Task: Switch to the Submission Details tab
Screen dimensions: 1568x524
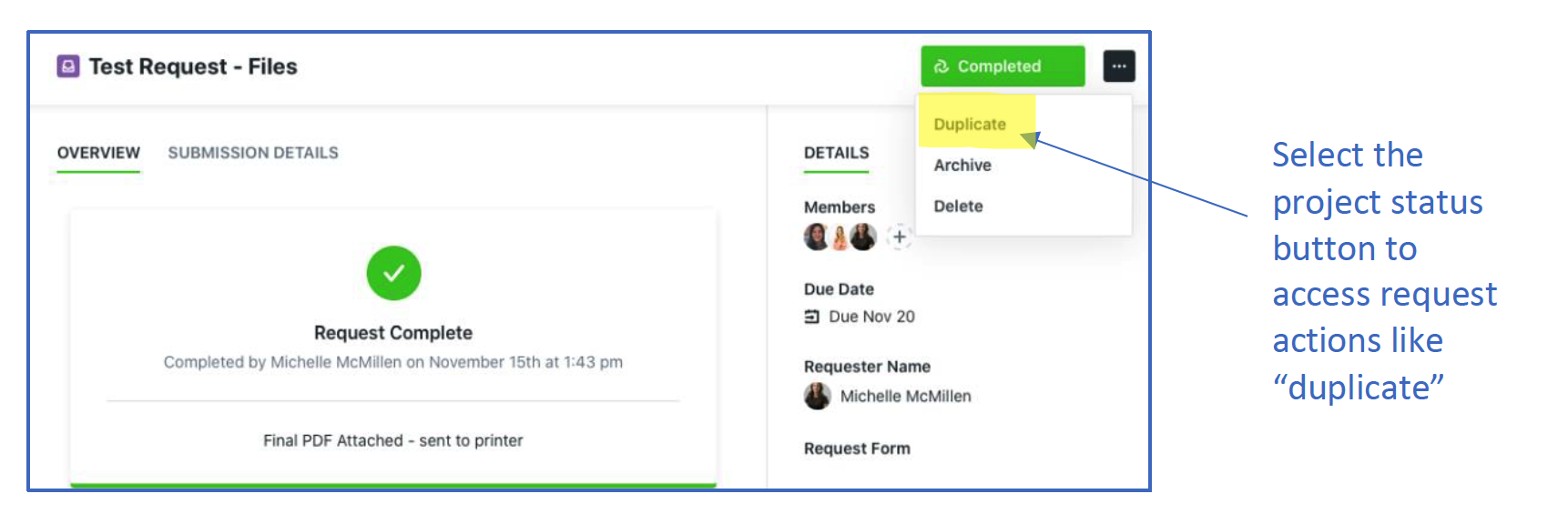Action: 253,153
